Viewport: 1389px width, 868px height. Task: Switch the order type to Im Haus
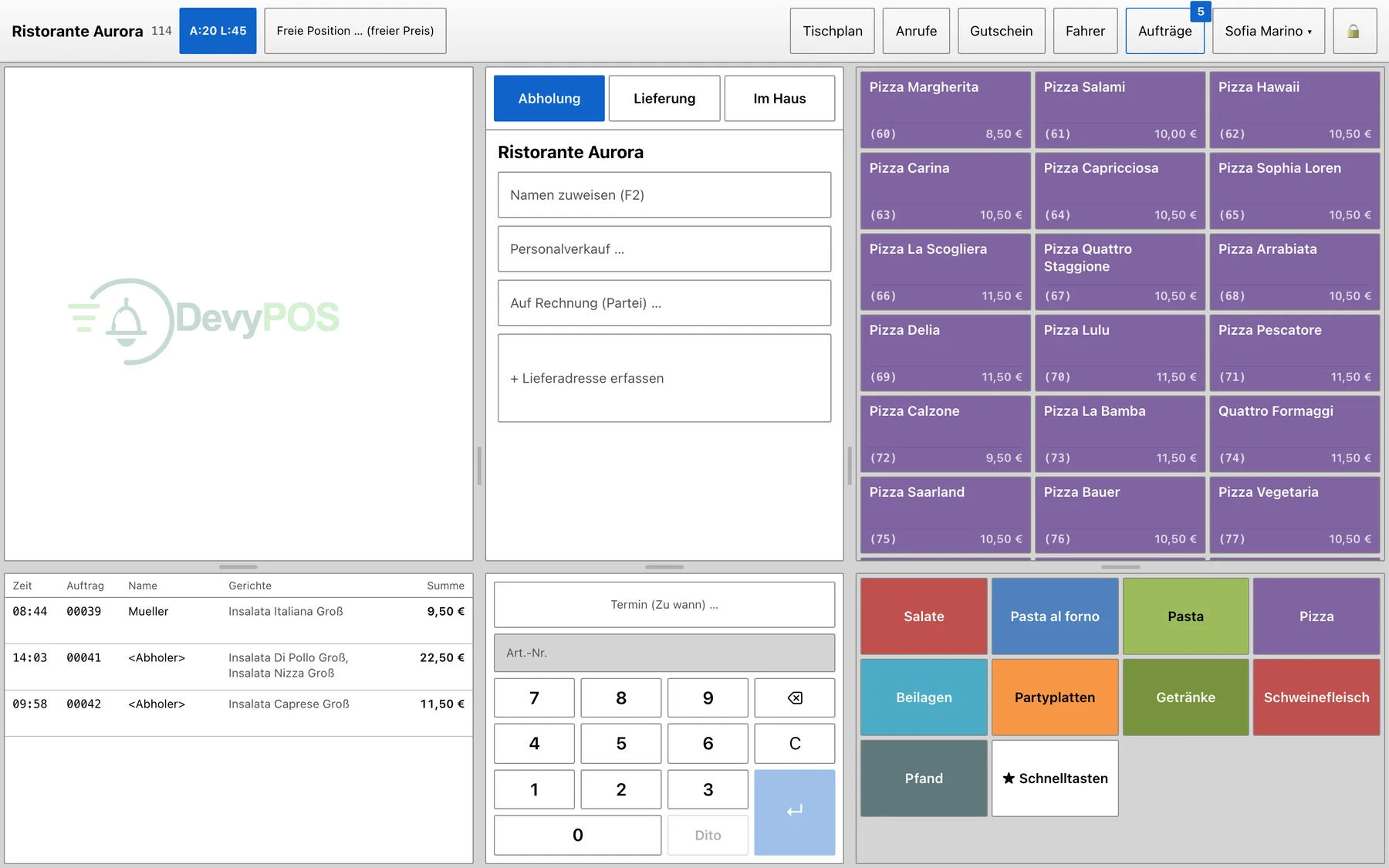click(779, 98)
